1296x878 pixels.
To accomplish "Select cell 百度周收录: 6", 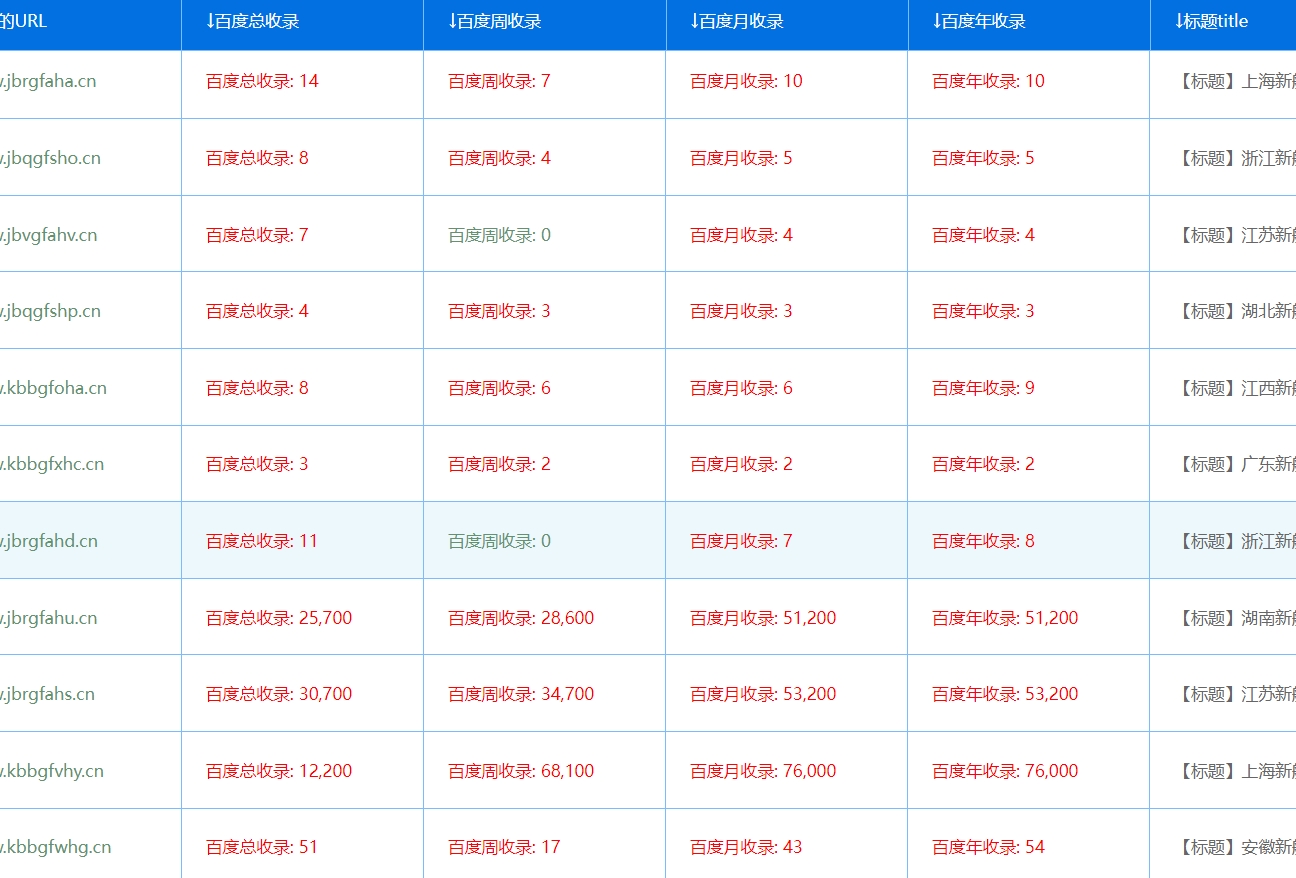I will (499, 388).
